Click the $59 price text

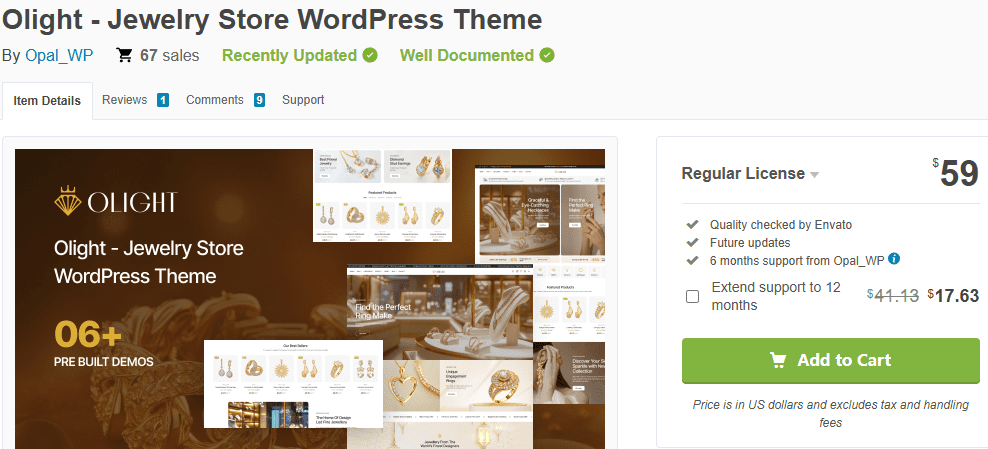click(x=956, y=173)
